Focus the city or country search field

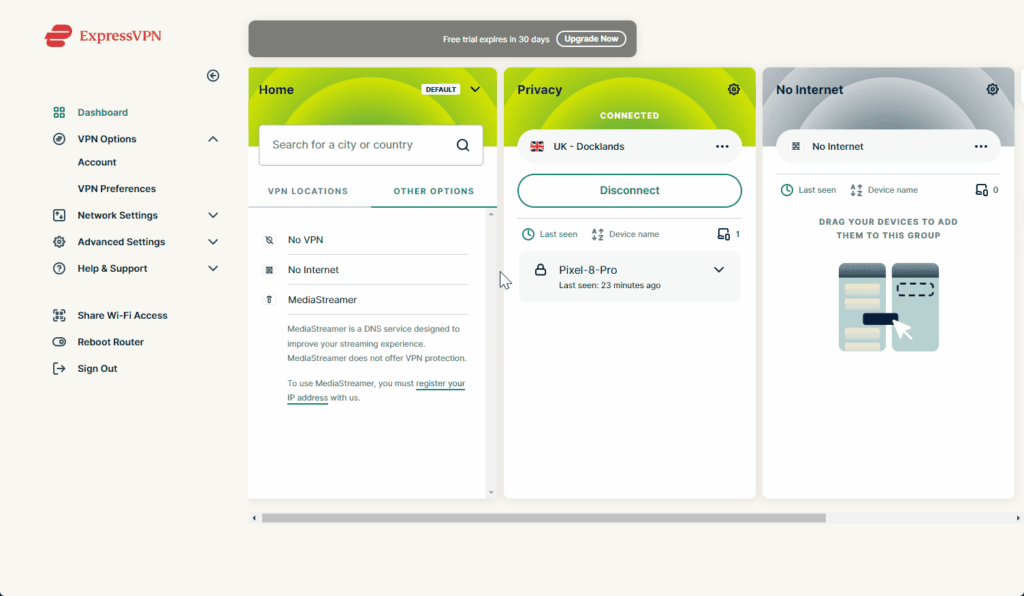tap(355, 145)
